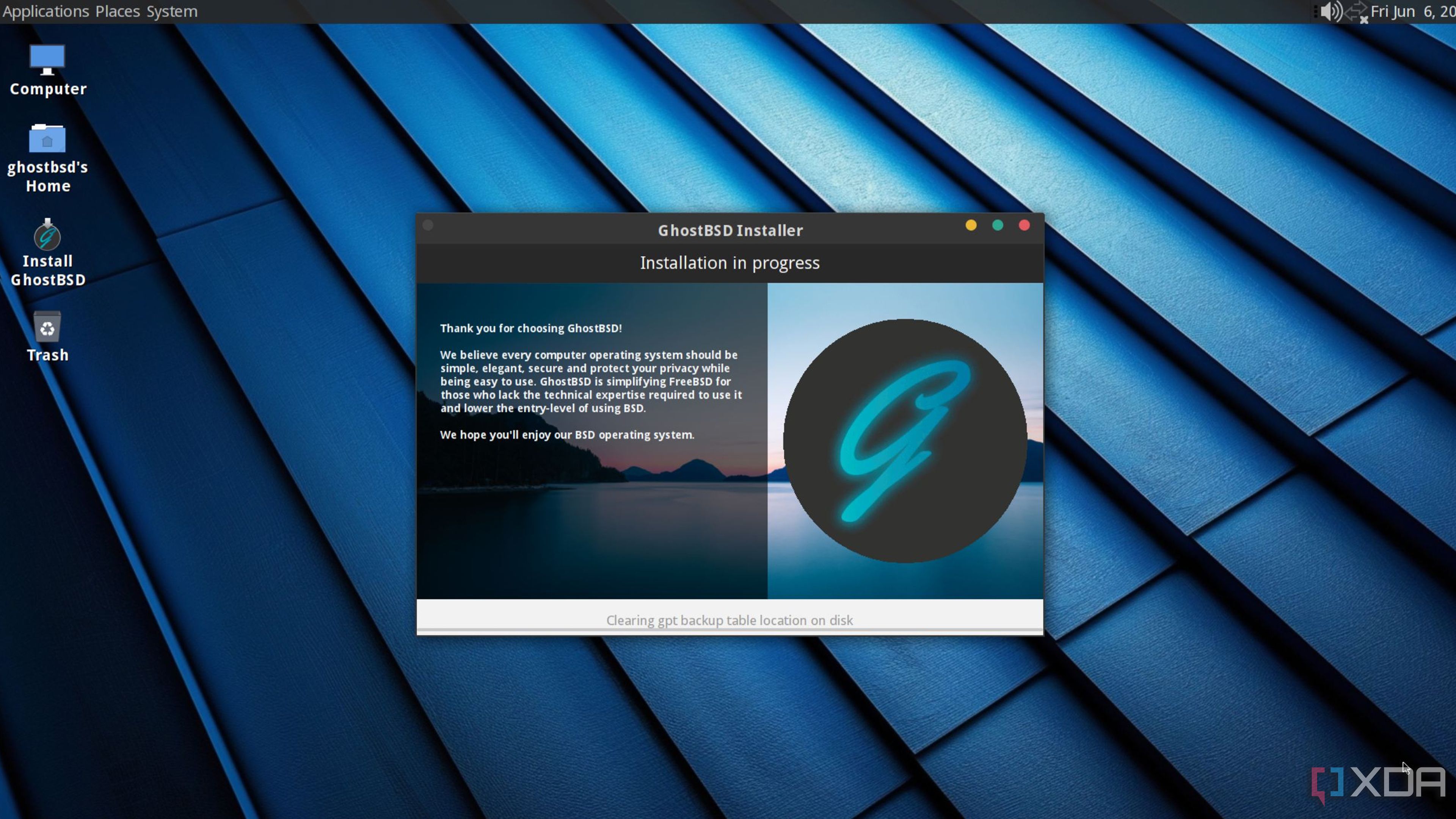Click 'Clearing gpt backup table location on disk' status

coord(729,620)
